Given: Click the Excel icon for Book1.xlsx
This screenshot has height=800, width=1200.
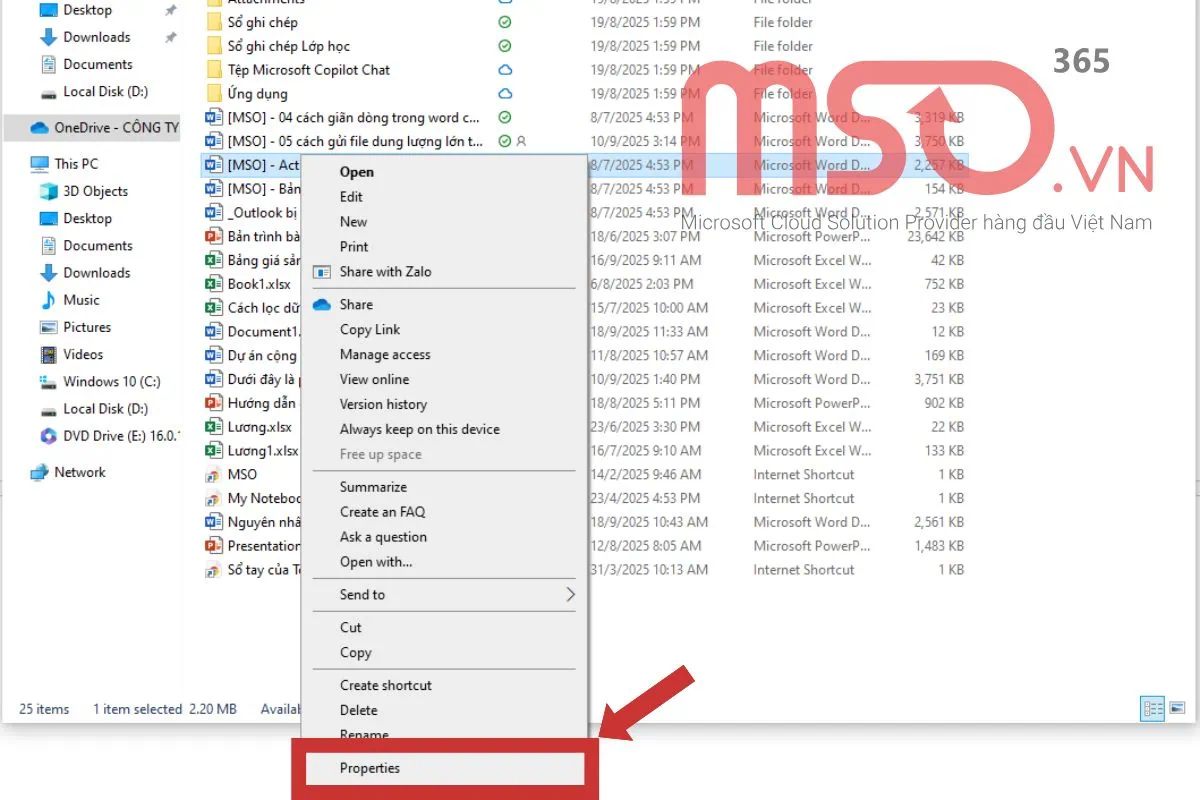Looking at the screenshot, I should click(x=213, y=284).
